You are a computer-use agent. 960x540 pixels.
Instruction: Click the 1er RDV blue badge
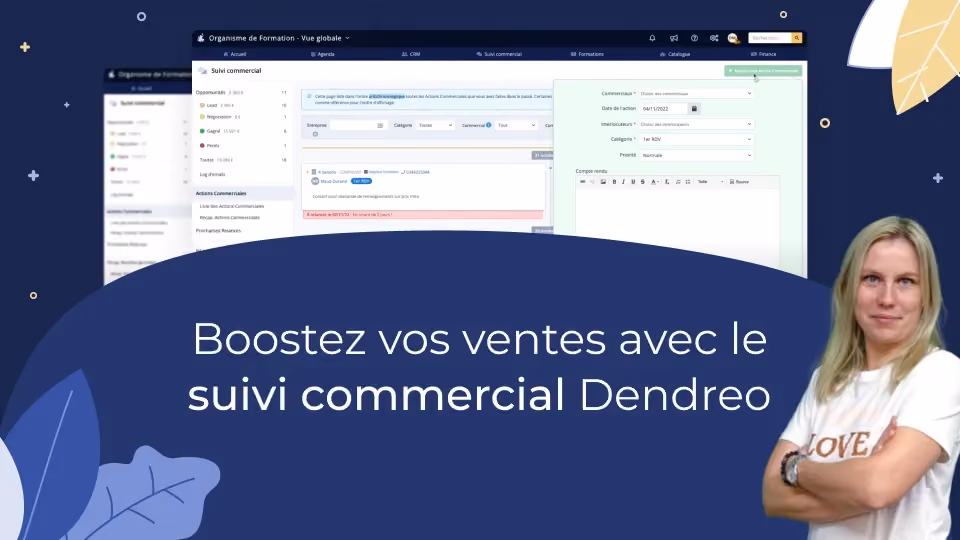point(361,181)
